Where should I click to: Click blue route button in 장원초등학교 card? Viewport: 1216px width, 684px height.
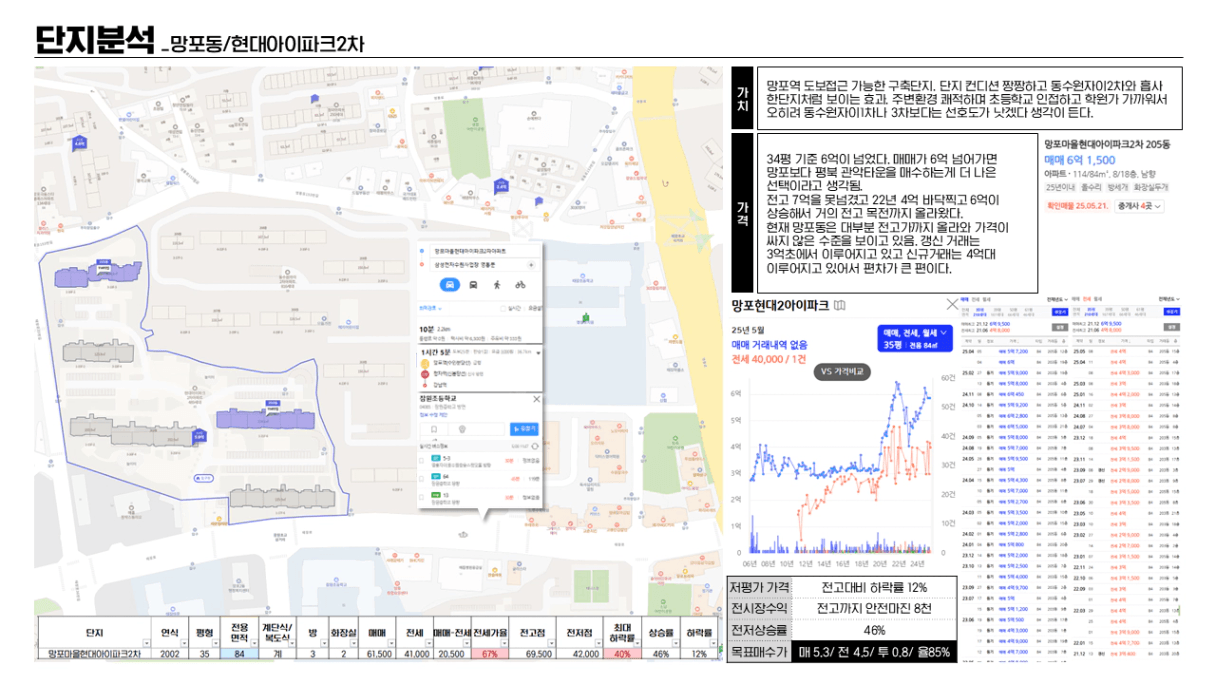coord(524,429)
